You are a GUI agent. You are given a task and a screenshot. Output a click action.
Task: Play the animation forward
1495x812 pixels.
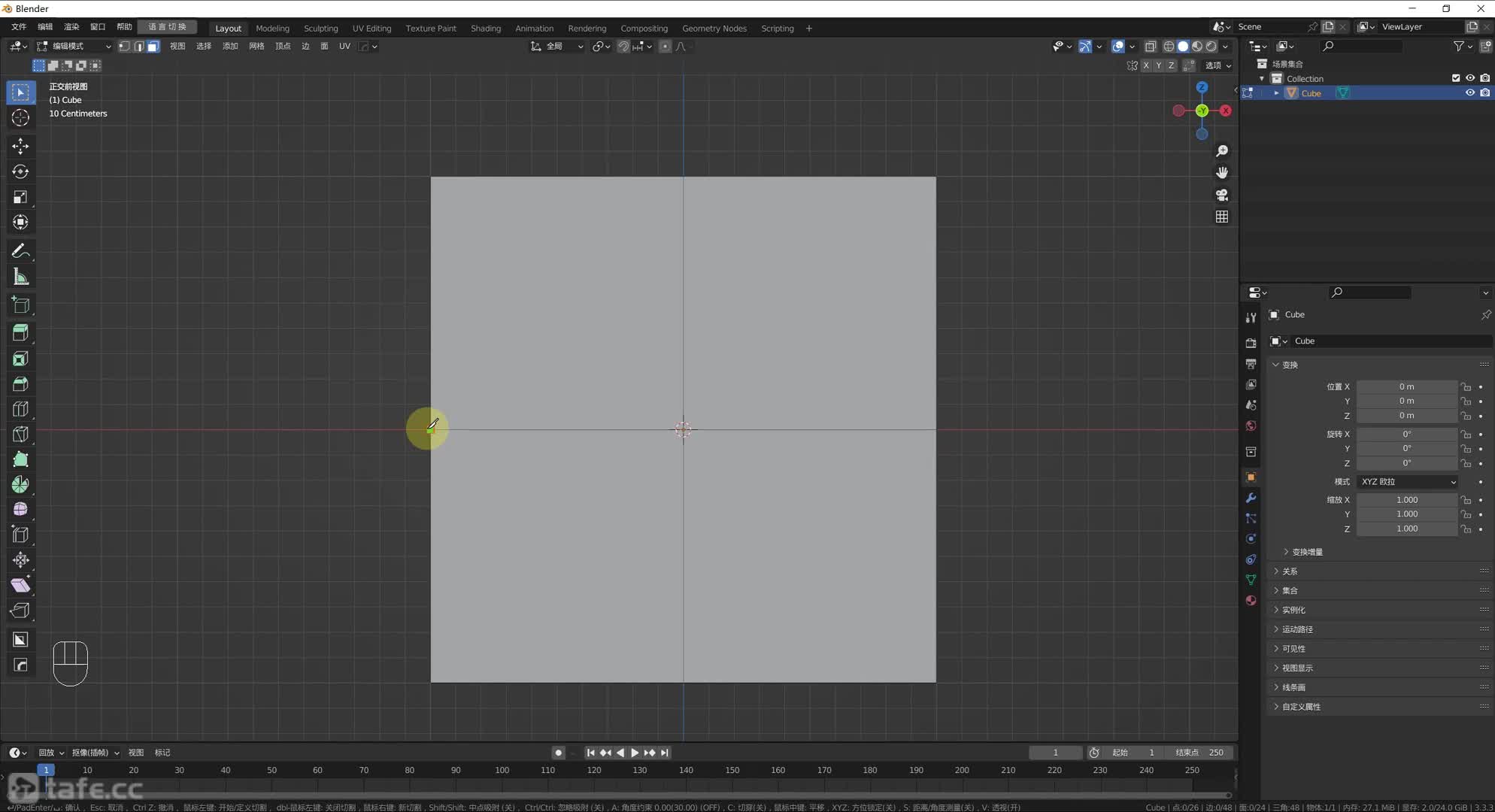634,753
